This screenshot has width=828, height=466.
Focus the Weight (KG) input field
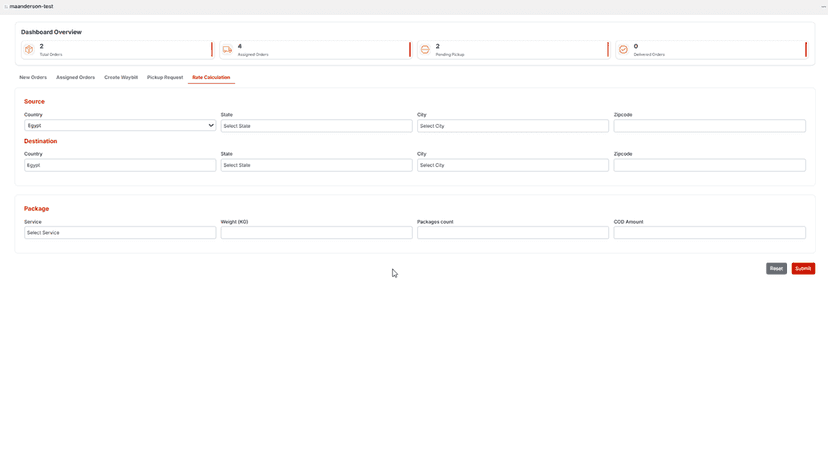tap(316, 233)
